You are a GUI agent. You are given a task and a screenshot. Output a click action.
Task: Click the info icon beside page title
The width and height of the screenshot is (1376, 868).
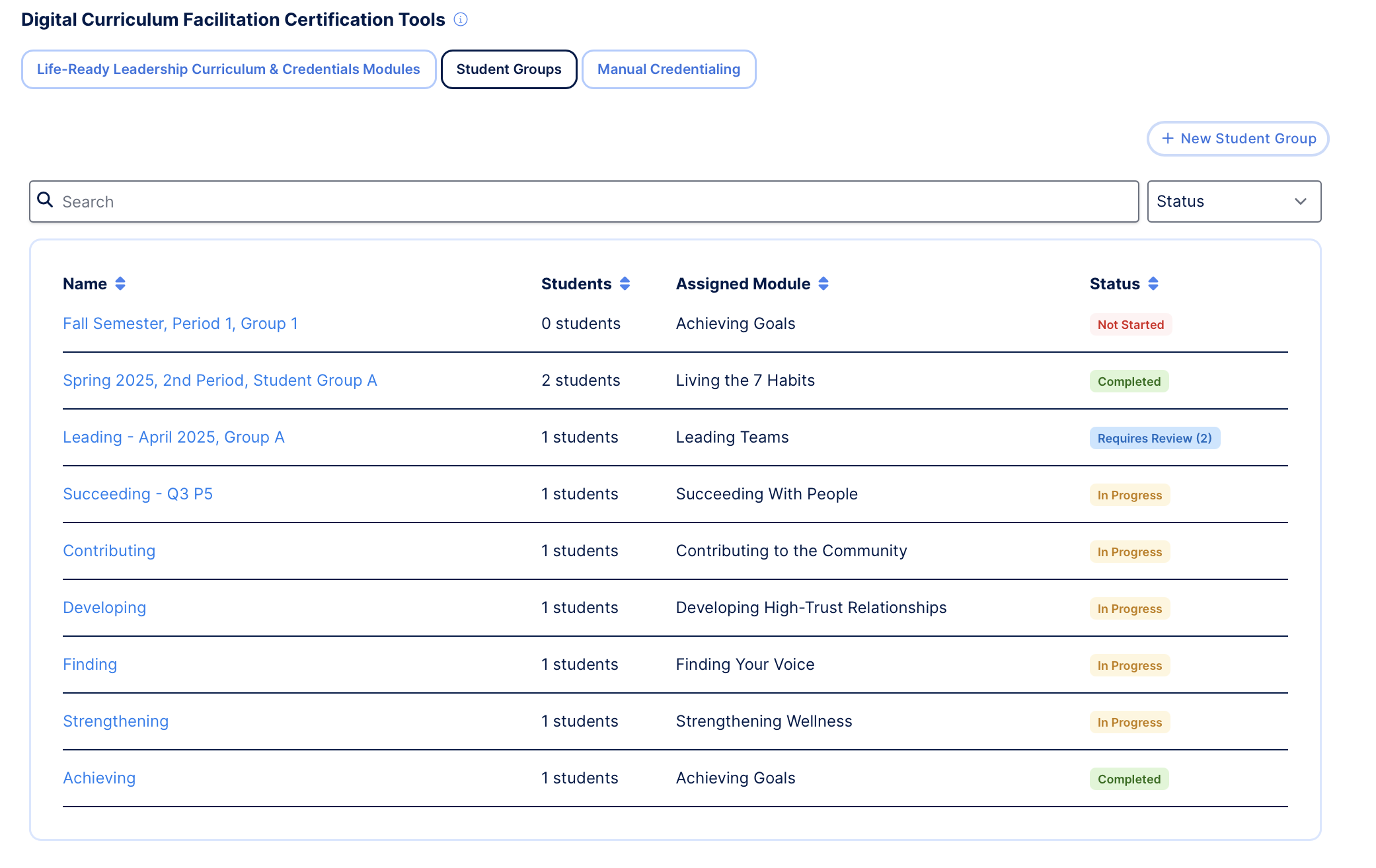[x=461, y=20]
